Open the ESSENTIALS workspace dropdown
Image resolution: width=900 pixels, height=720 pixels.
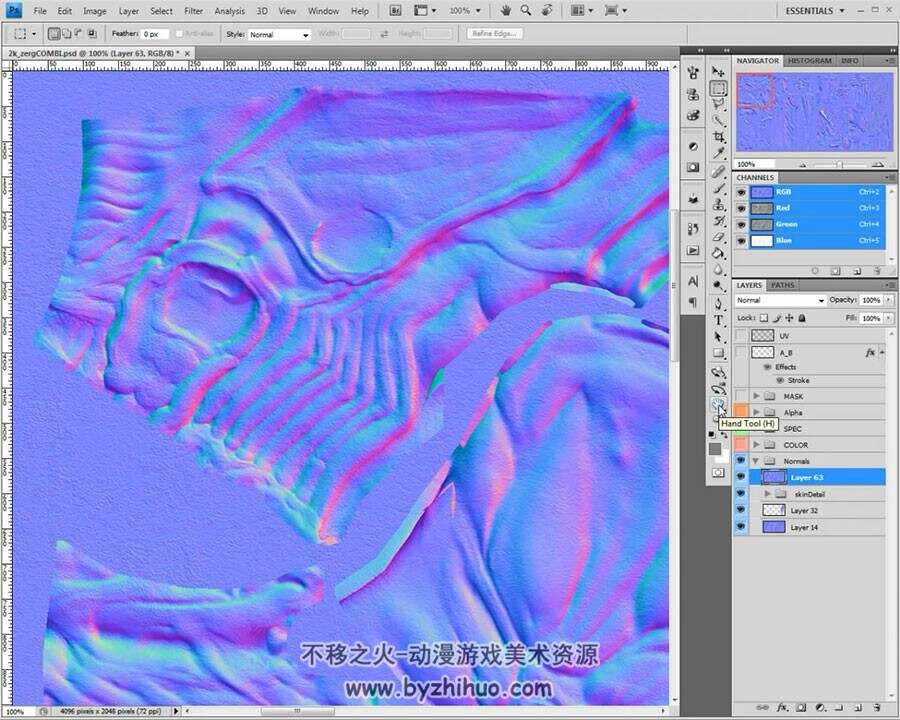point(814,10)
